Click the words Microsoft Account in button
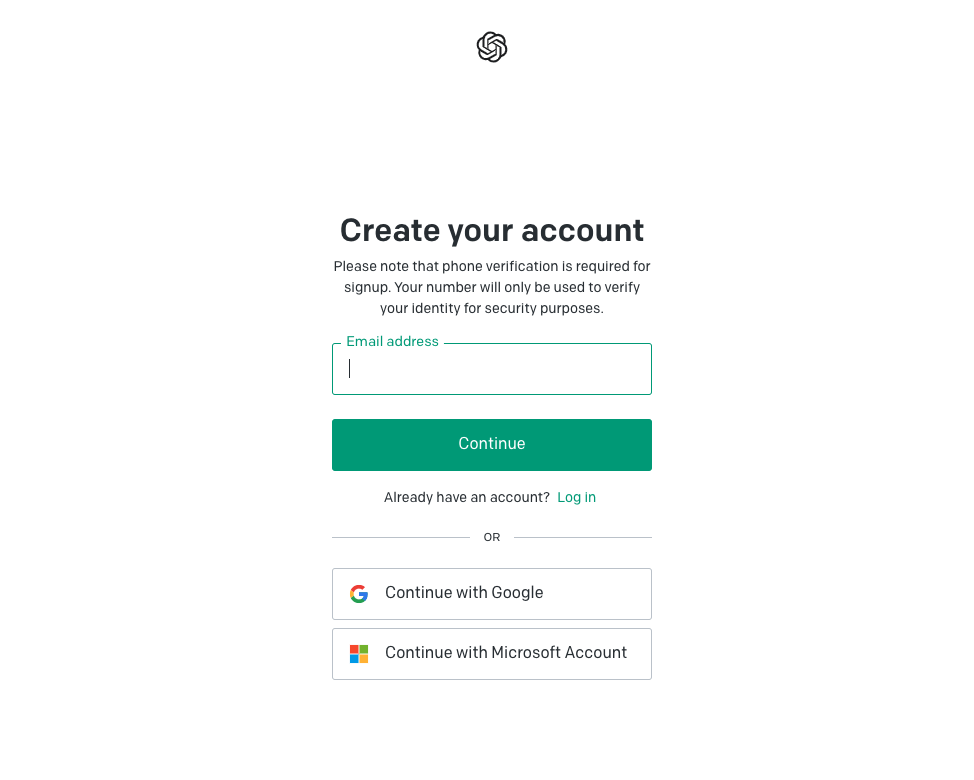The height and width of the screenshot is (780, 974). (x=559, y=653)
